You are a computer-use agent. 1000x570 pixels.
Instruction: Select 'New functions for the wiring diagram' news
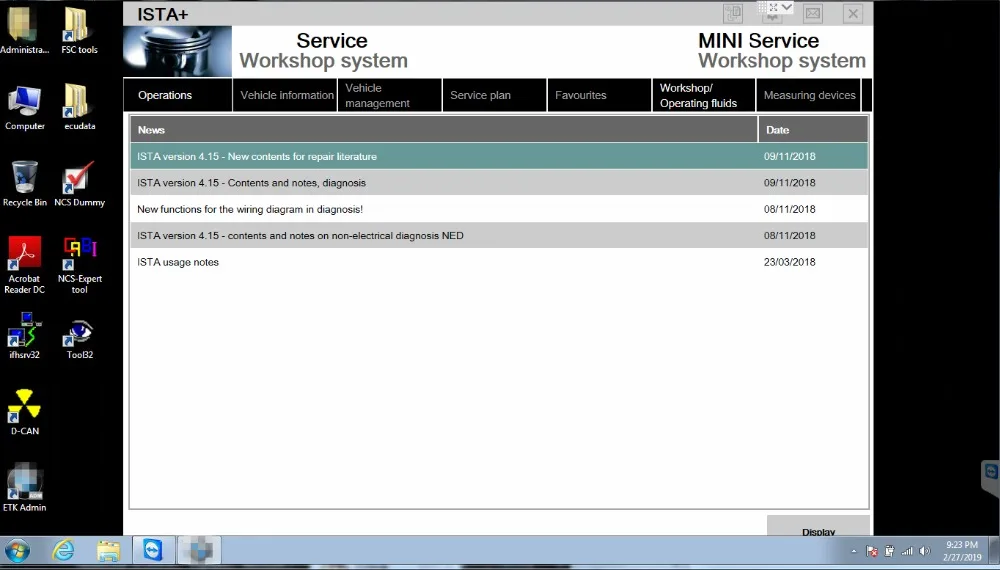coord(499,209)
